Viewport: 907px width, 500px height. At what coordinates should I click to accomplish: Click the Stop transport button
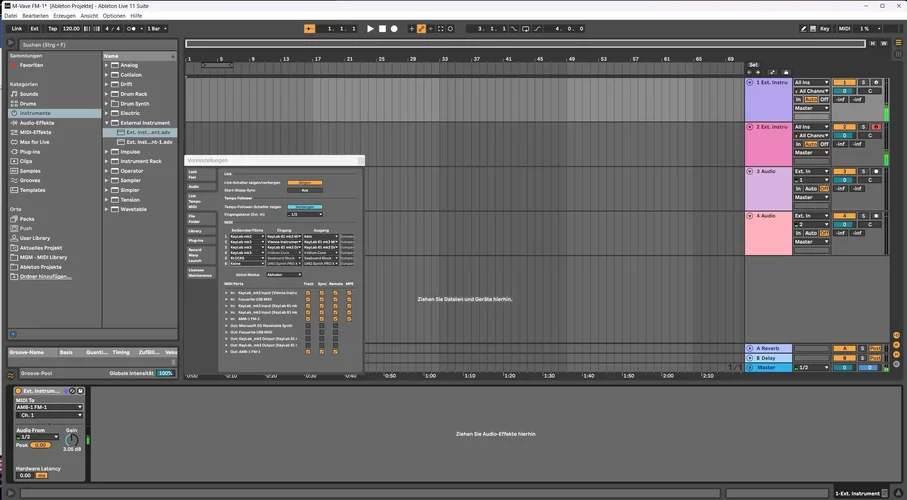(382, 28)
